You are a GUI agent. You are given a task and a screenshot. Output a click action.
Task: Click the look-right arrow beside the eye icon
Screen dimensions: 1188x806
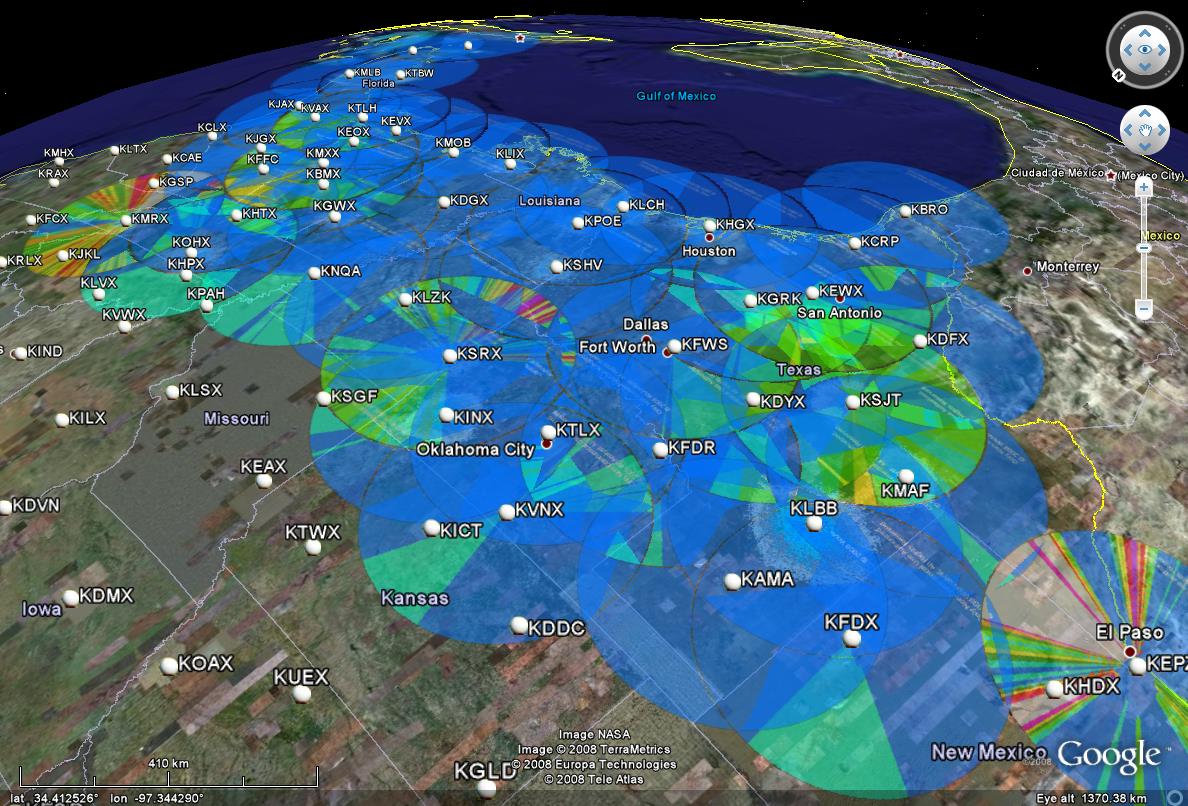point(1162,48)
